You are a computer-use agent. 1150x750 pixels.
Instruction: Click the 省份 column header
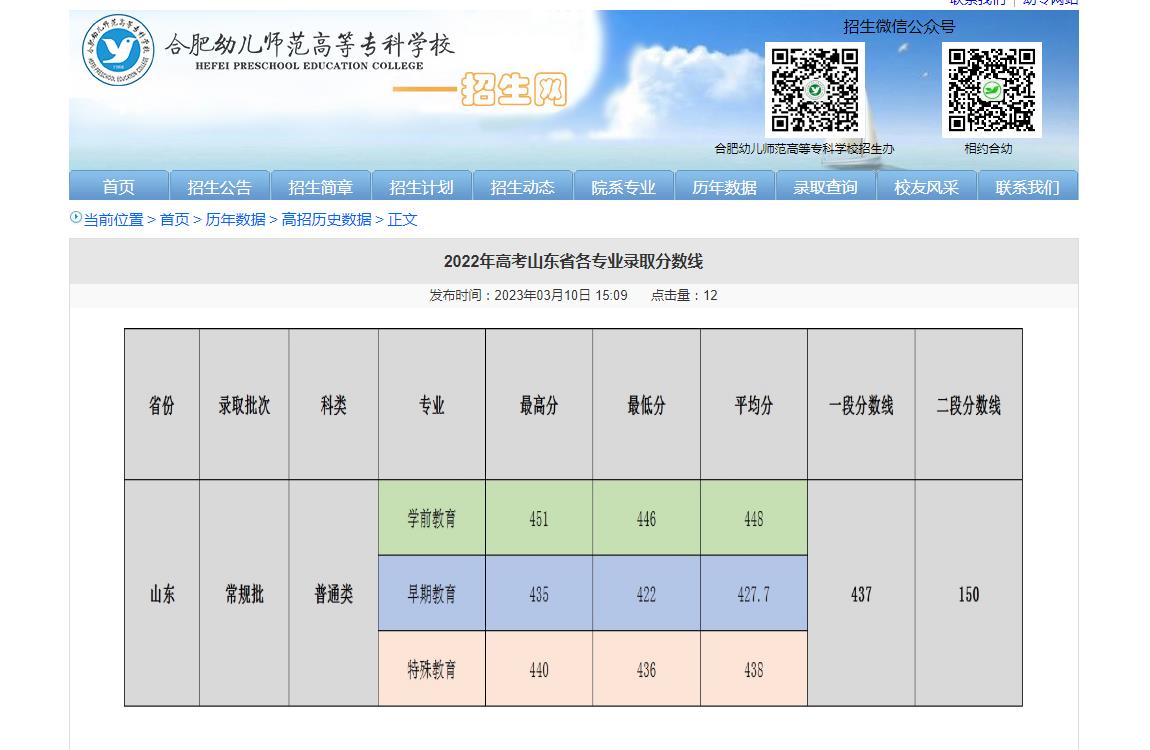[x=161, y=405]
